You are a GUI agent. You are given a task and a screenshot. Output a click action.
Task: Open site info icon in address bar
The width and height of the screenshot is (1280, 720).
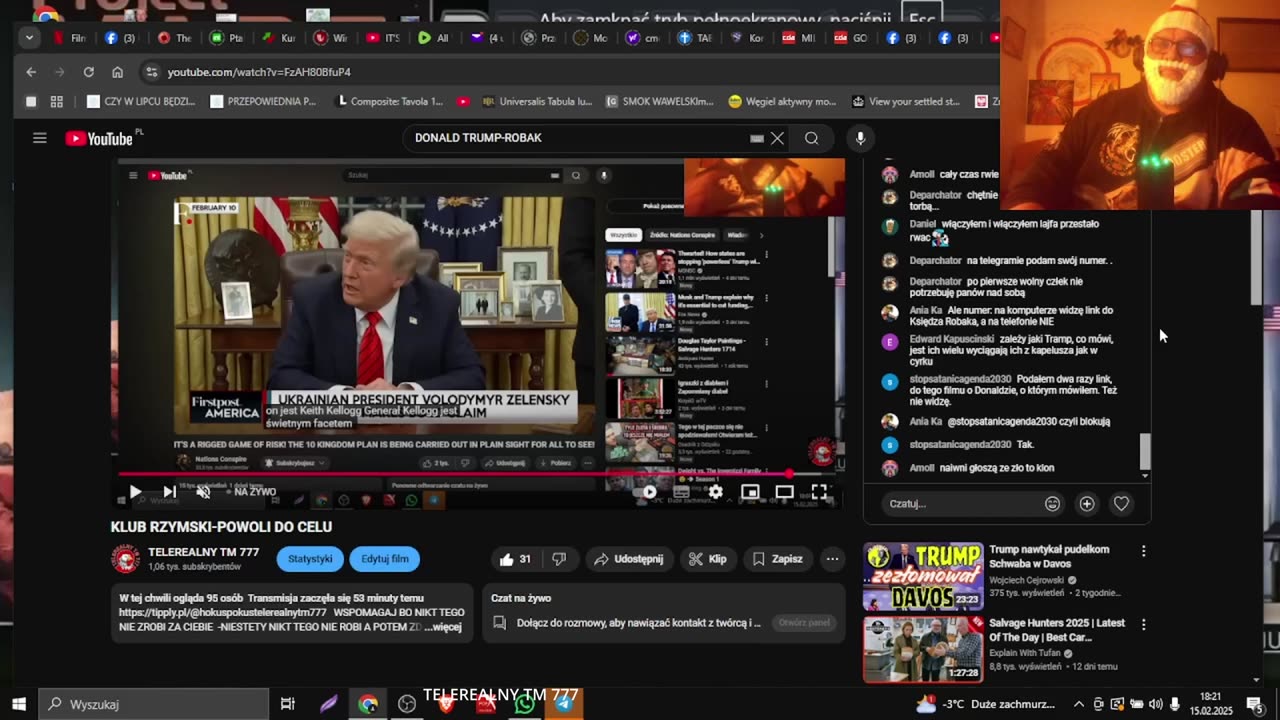(x=151, y=72)
